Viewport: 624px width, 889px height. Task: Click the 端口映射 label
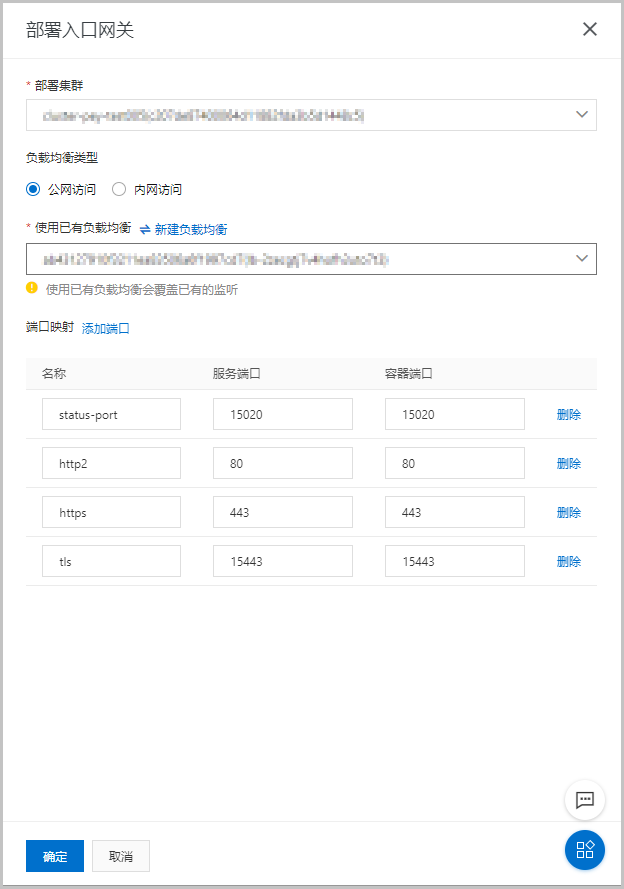[x=50, y=327]
